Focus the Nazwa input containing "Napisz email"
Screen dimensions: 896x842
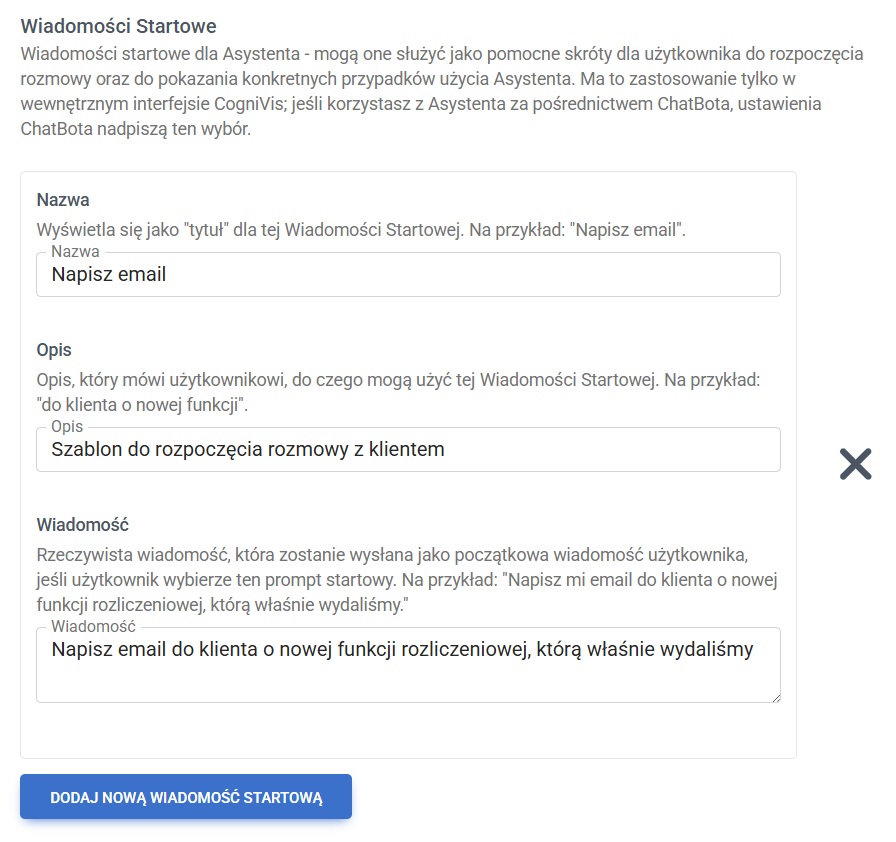pyautogui.click(x=408, y=274)
